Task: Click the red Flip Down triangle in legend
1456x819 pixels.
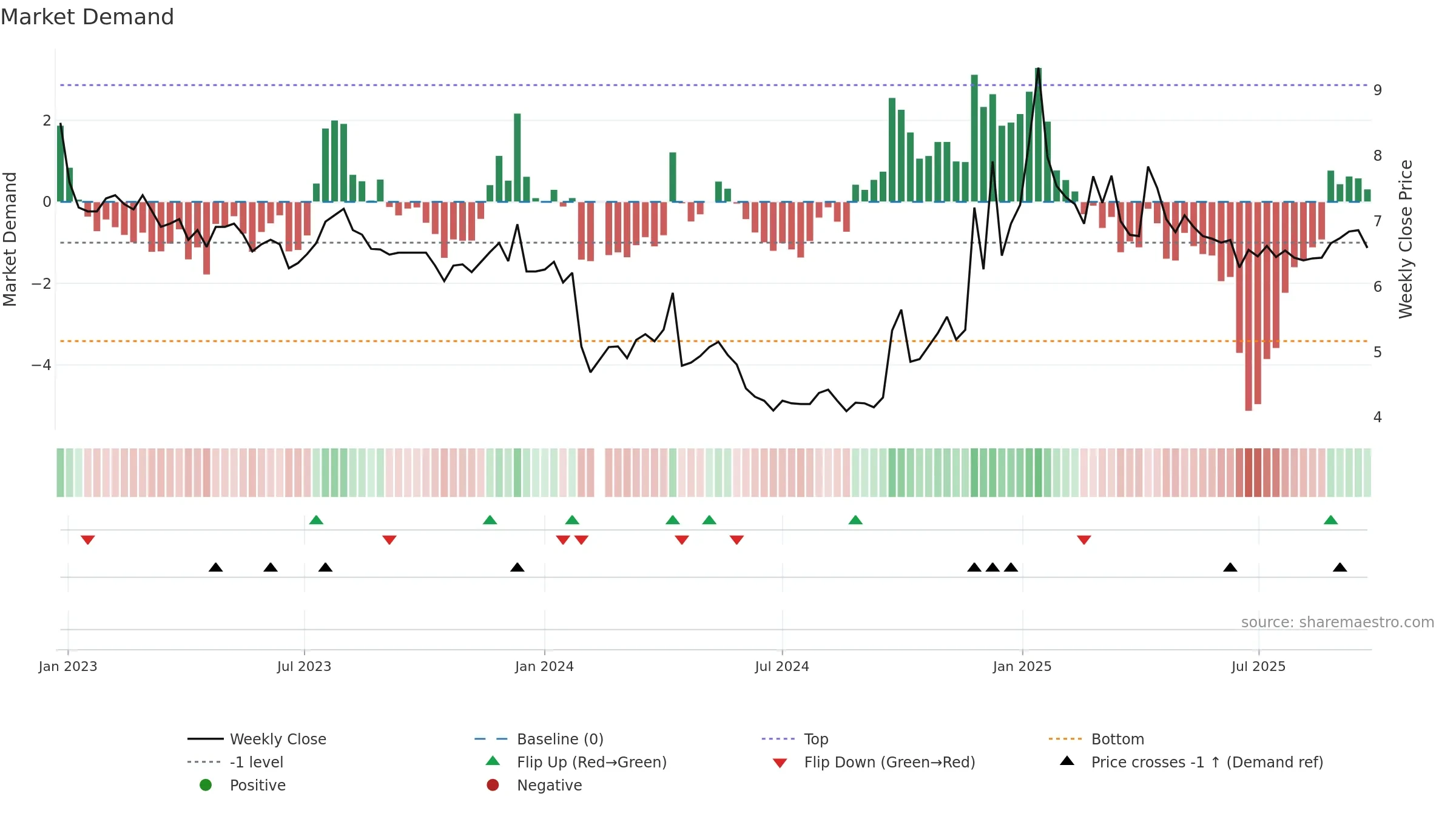Action: click(780, 763)
